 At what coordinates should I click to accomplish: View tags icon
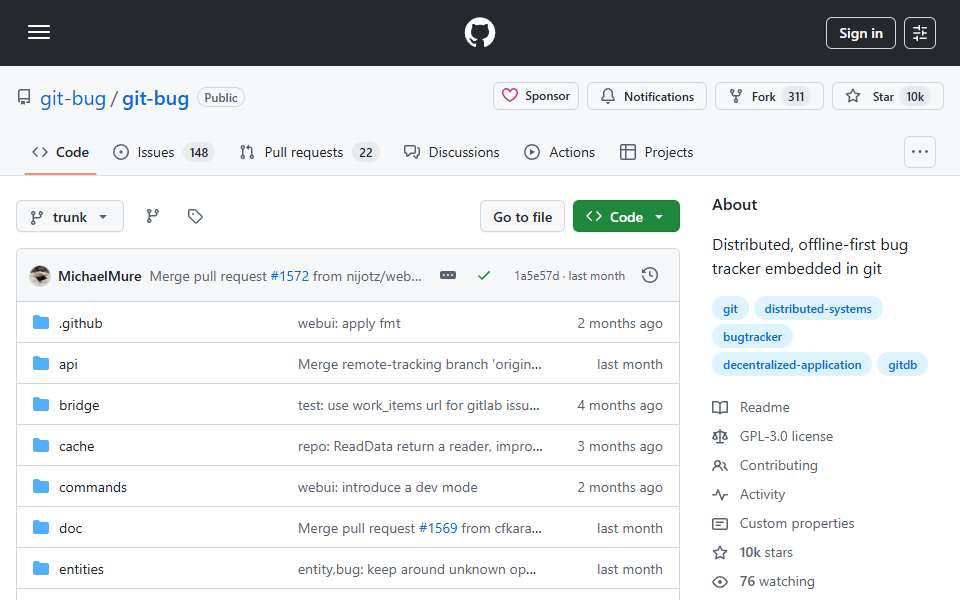(x=195, y=216)
